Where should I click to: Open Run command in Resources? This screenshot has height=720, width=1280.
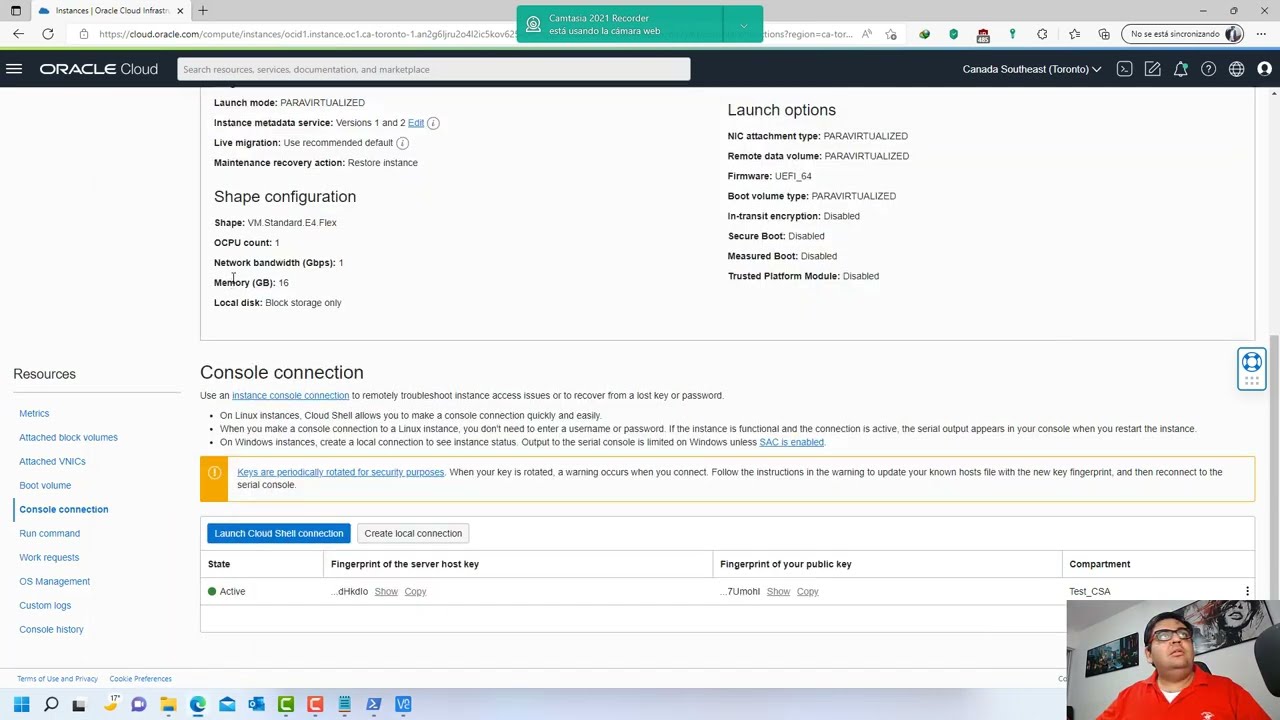coord(49,533)
